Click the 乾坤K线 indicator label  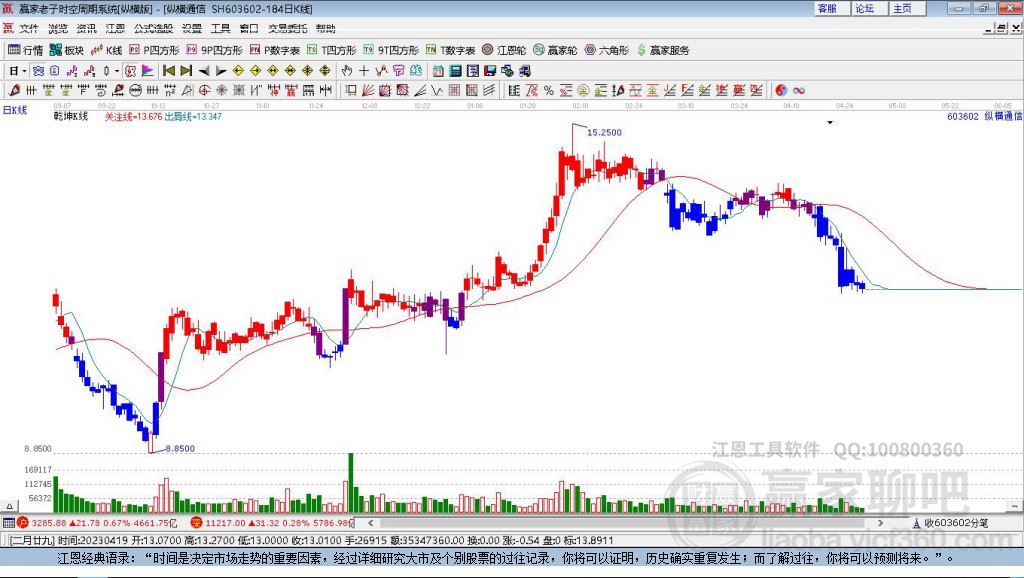[x=71, y=116]
